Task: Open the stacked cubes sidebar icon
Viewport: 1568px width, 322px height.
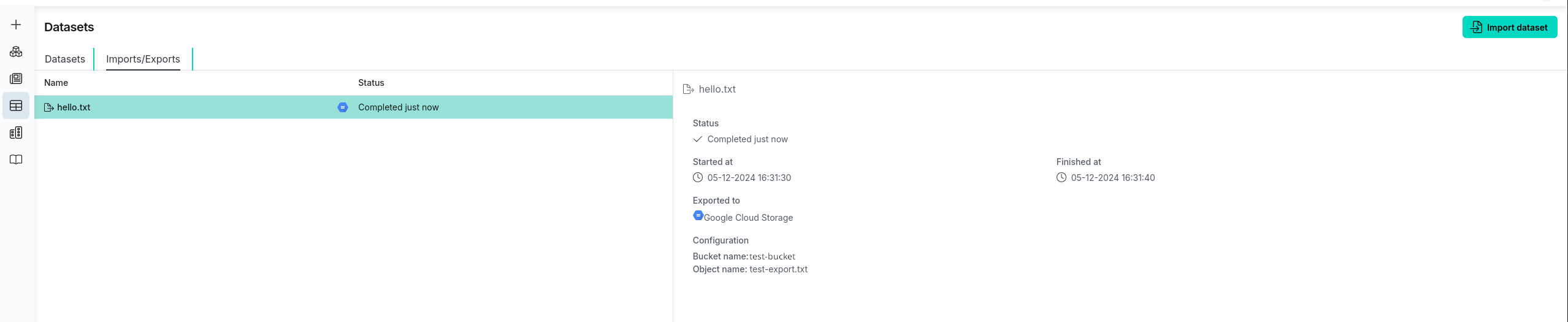Action: tap(16, 52)
